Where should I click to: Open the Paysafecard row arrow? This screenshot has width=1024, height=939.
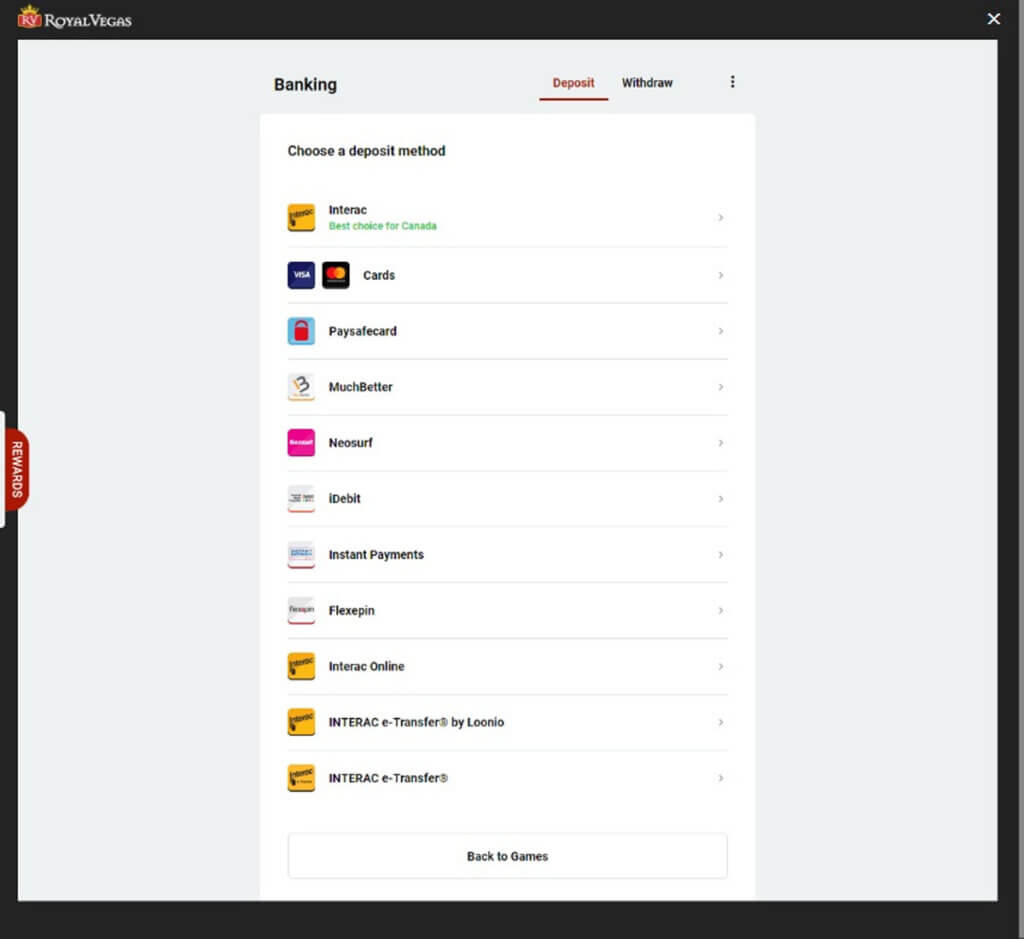(720, 331)
